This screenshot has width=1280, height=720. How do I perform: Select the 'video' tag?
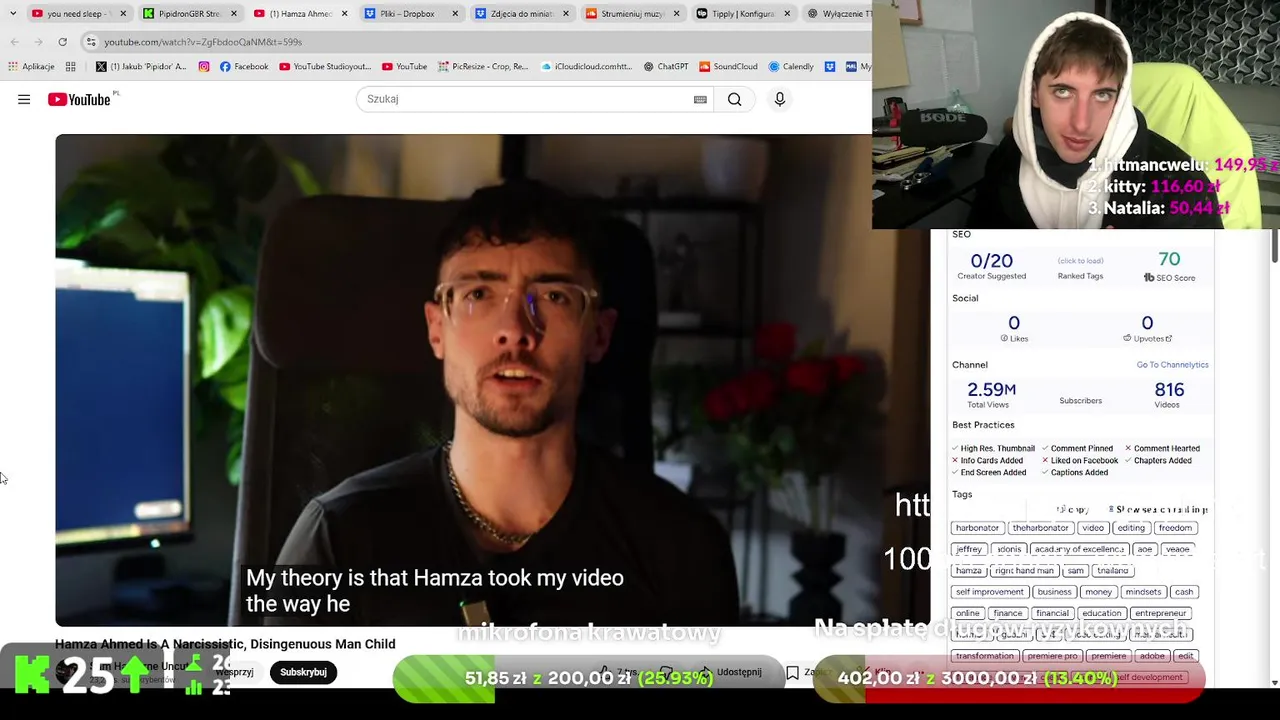1093,528
